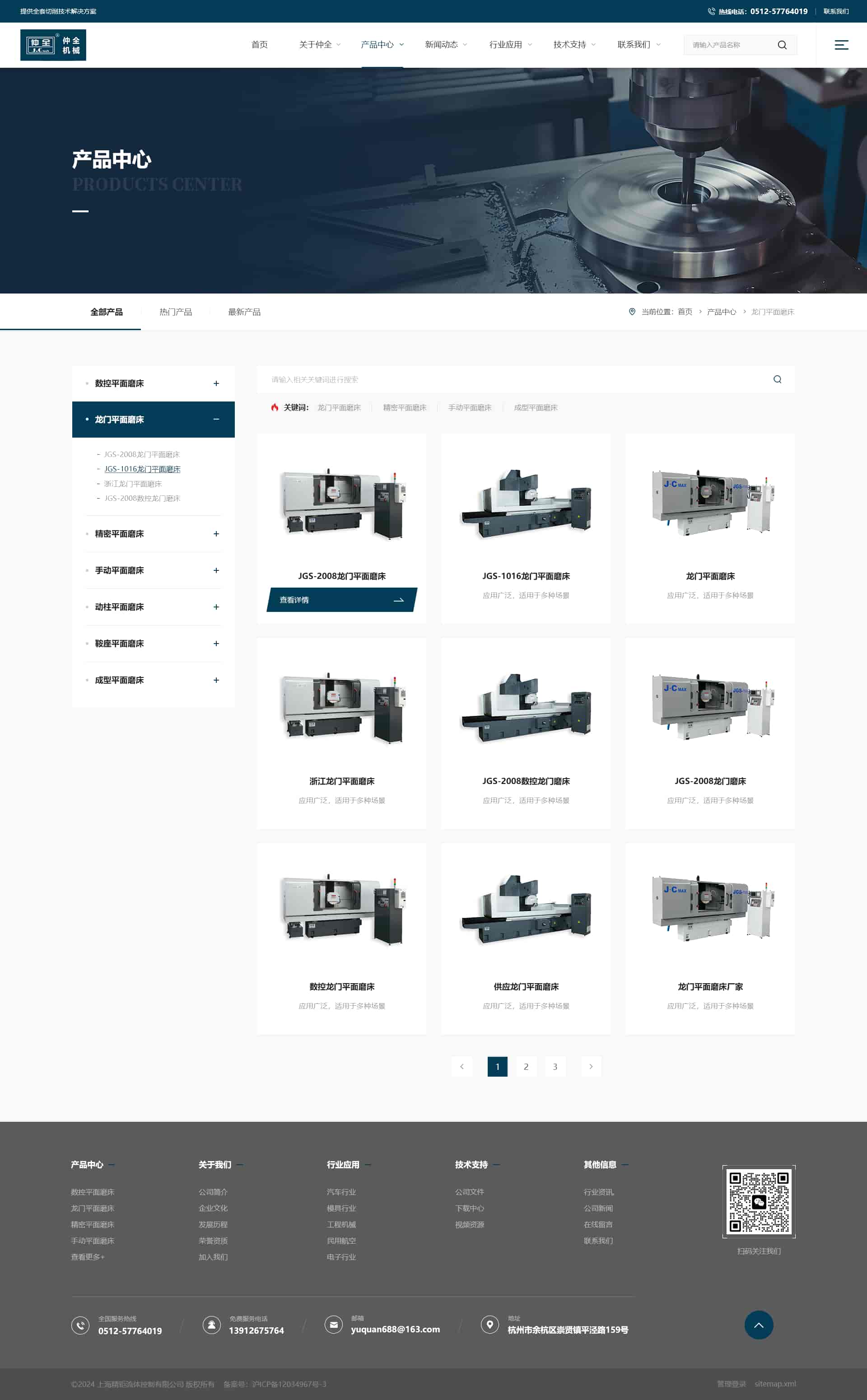Click the 查看详情 button

pos(342,600)
